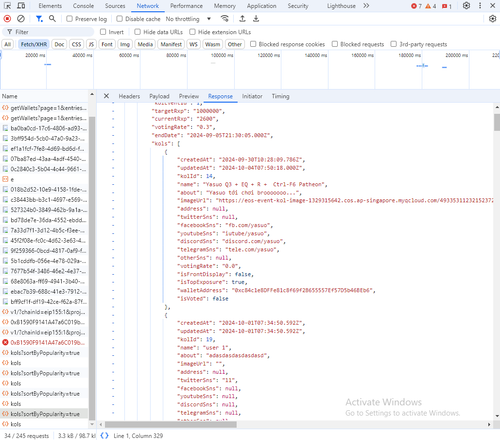Open the Headers tab of the request

tap(129, 96)
